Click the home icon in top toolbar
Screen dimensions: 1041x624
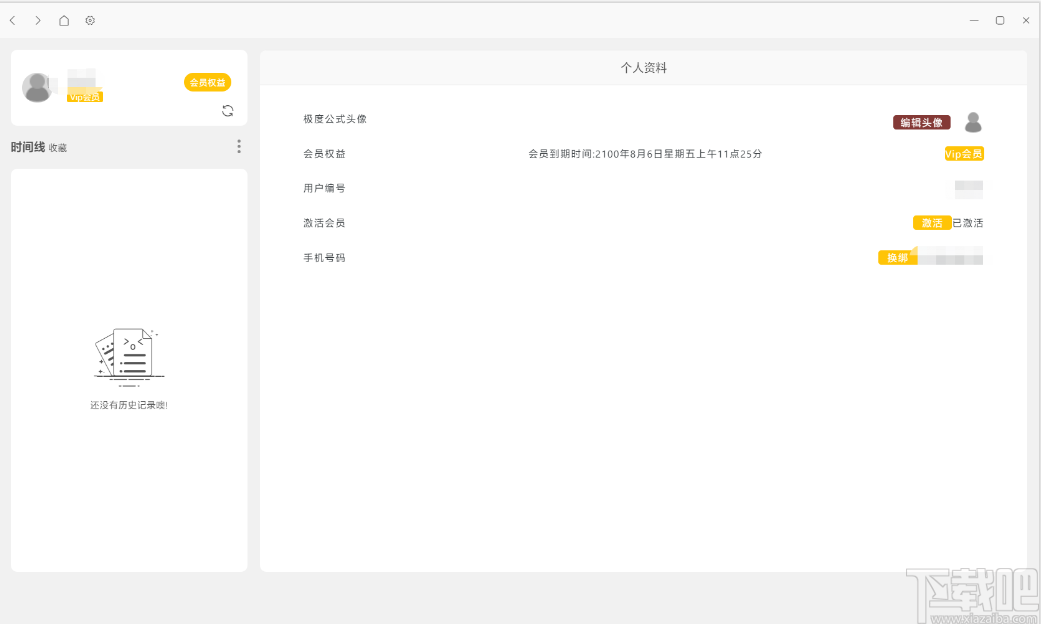63,20
